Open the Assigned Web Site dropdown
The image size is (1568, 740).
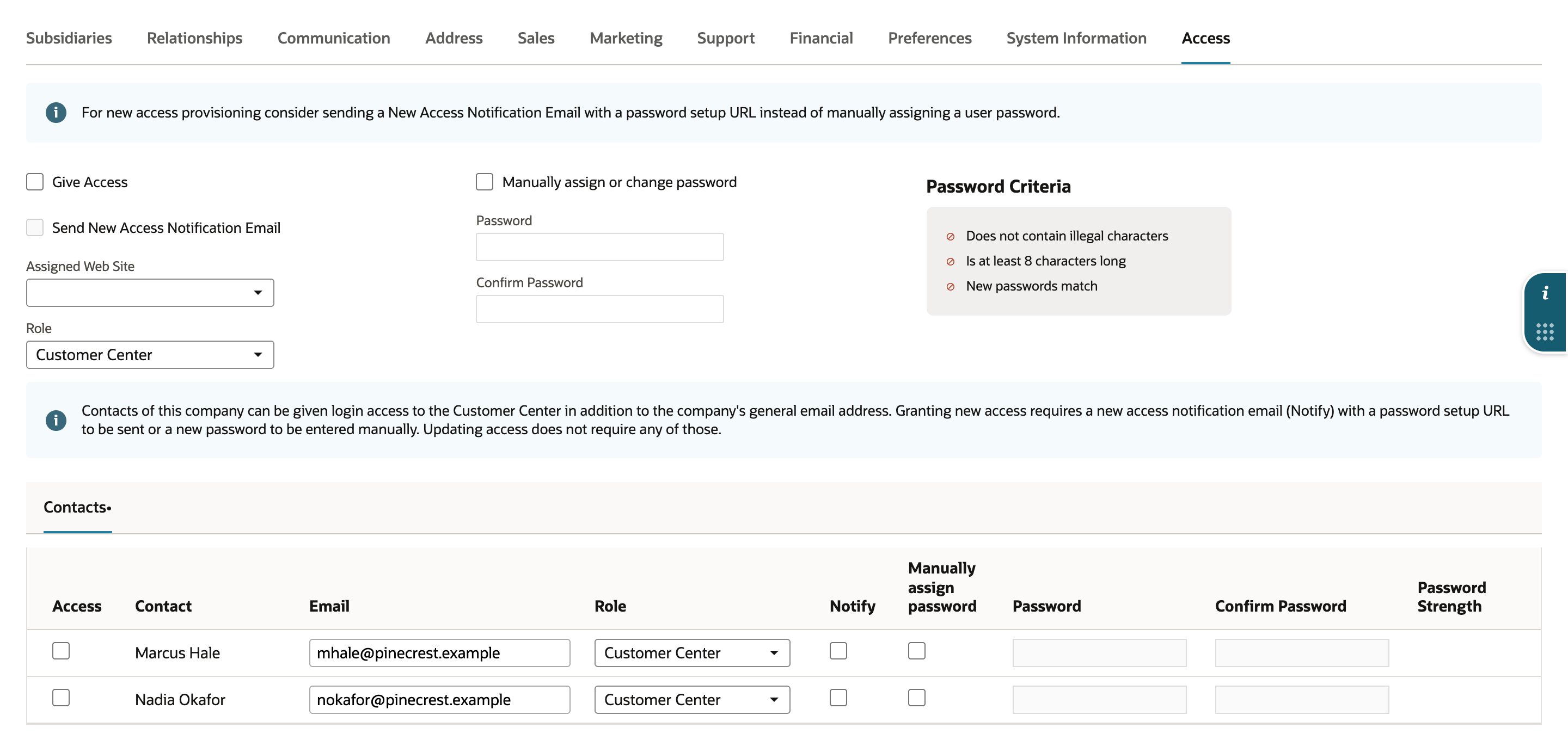pyautogui.click(x=150, y=293)
